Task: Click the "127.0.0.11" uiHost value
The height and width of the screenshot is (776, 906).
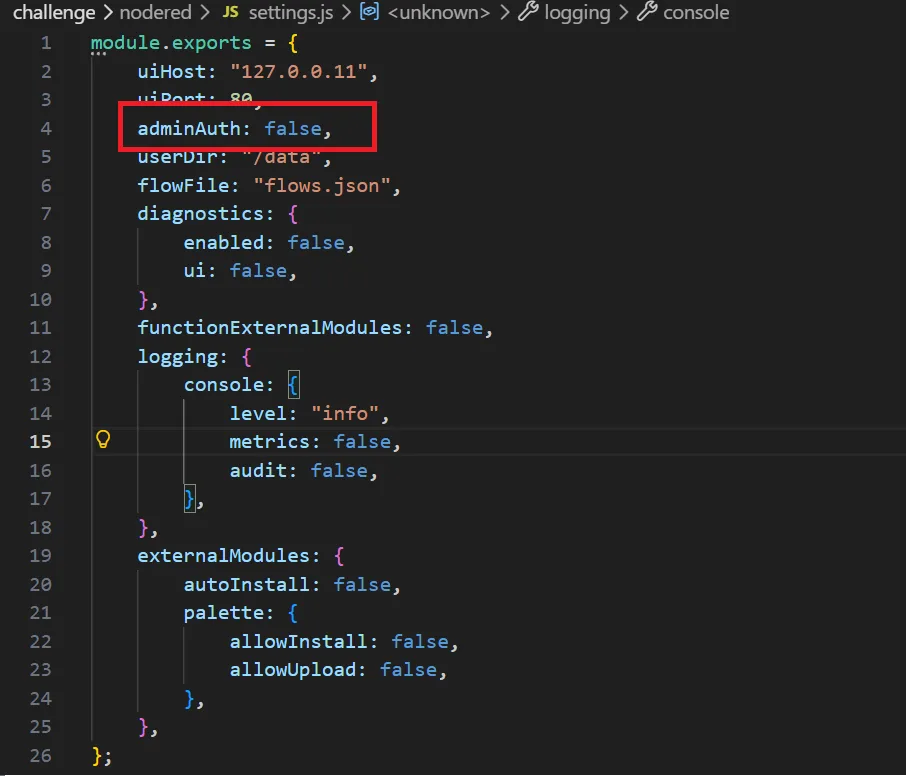Action: point(298,72)
